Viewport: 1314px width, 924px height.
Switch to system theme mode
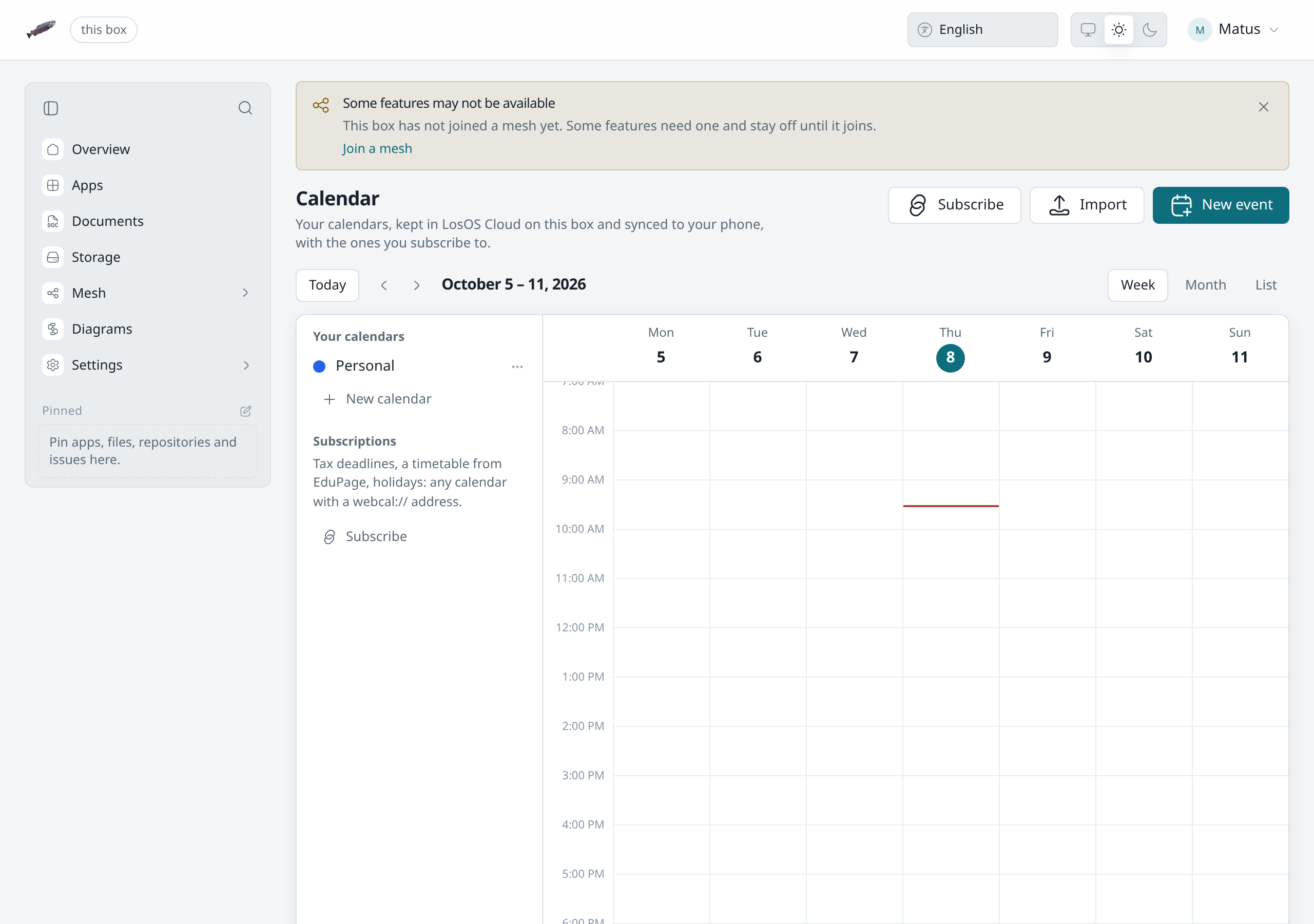coord(1087,30)
